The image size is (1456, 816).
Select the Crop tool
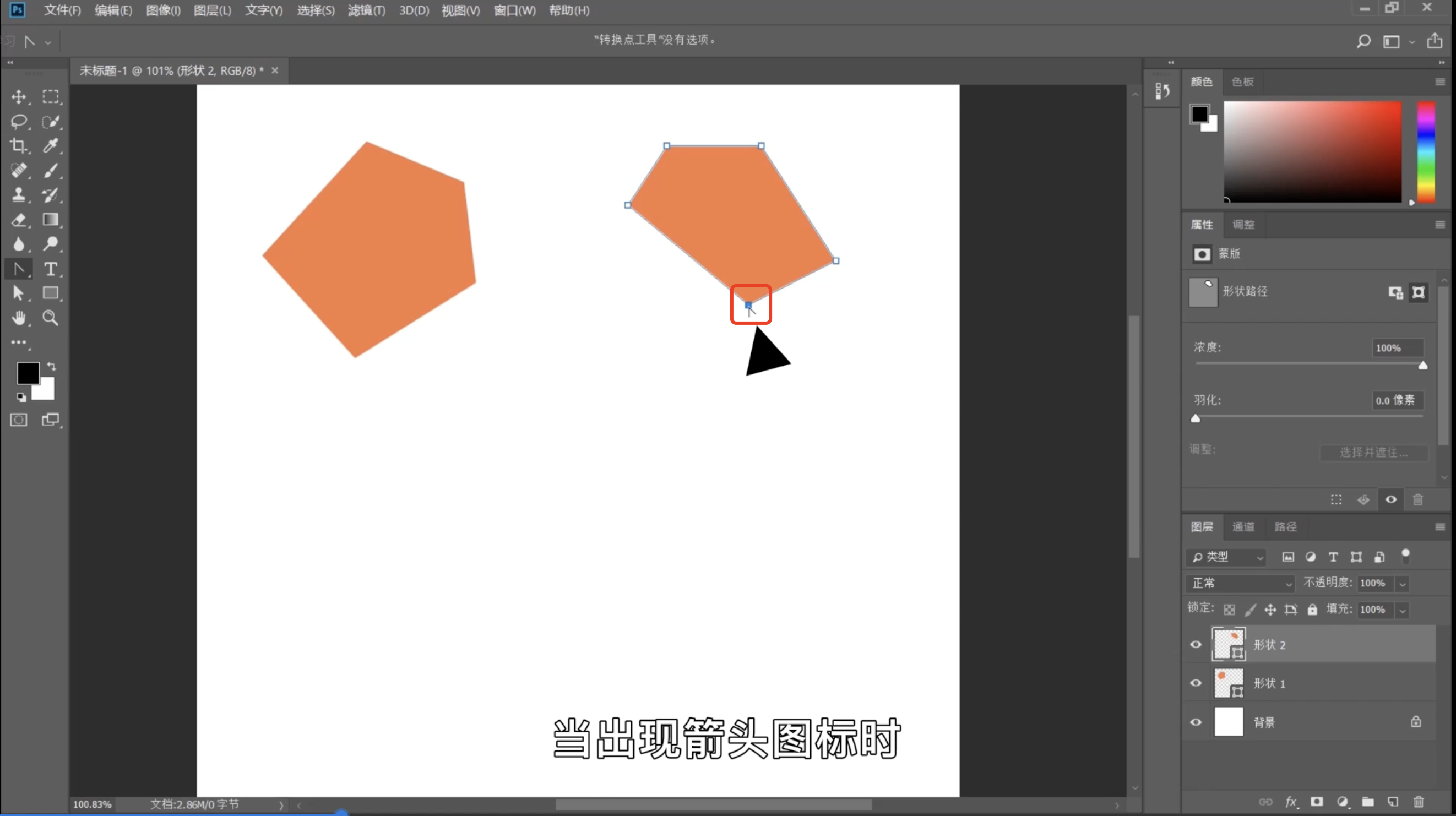pyautogui.click(x=19, y=146)
